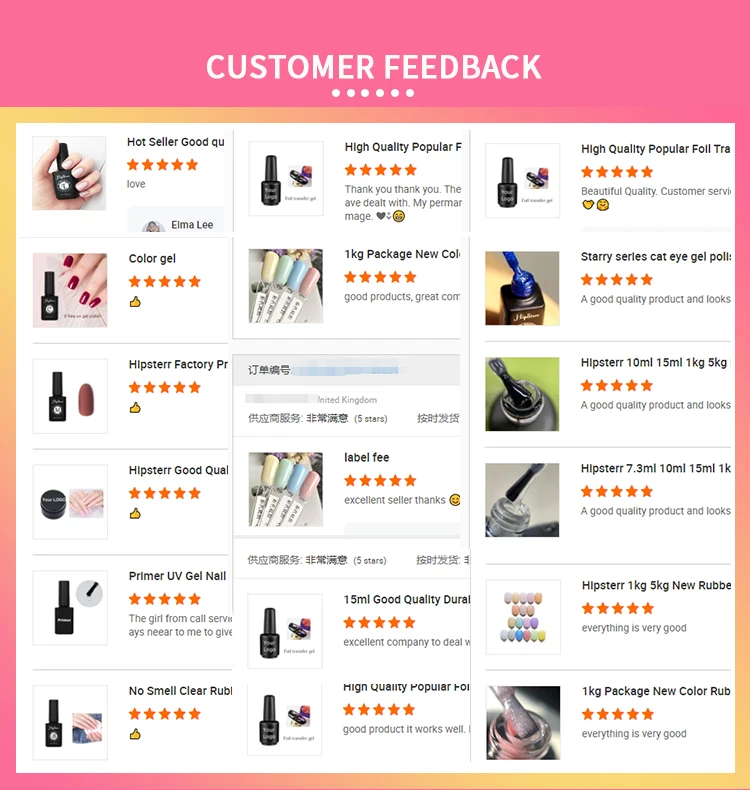
Task: Click the Starry series cat eye gel title
Action: click(x=655, y=256)
